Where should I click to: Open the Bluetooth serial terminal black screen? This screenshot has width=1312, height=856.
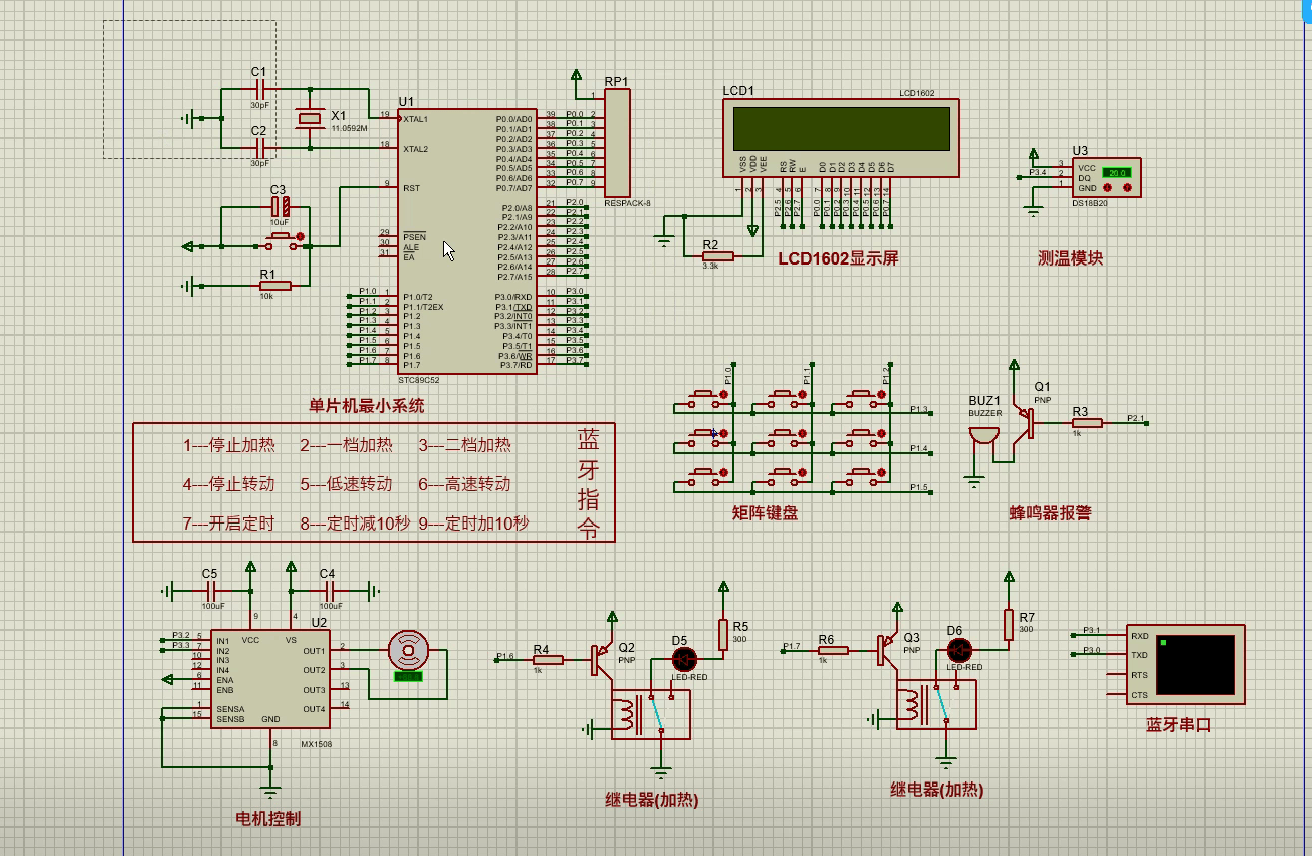(x=1195, y=663)
